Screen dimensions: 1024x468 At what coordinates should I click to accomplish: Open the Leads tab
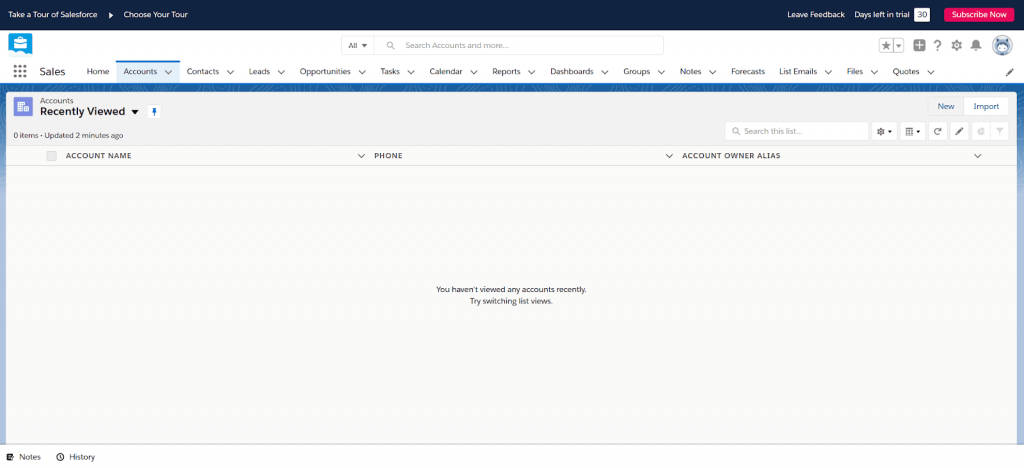pyautogui.click(x=259, y=72)
